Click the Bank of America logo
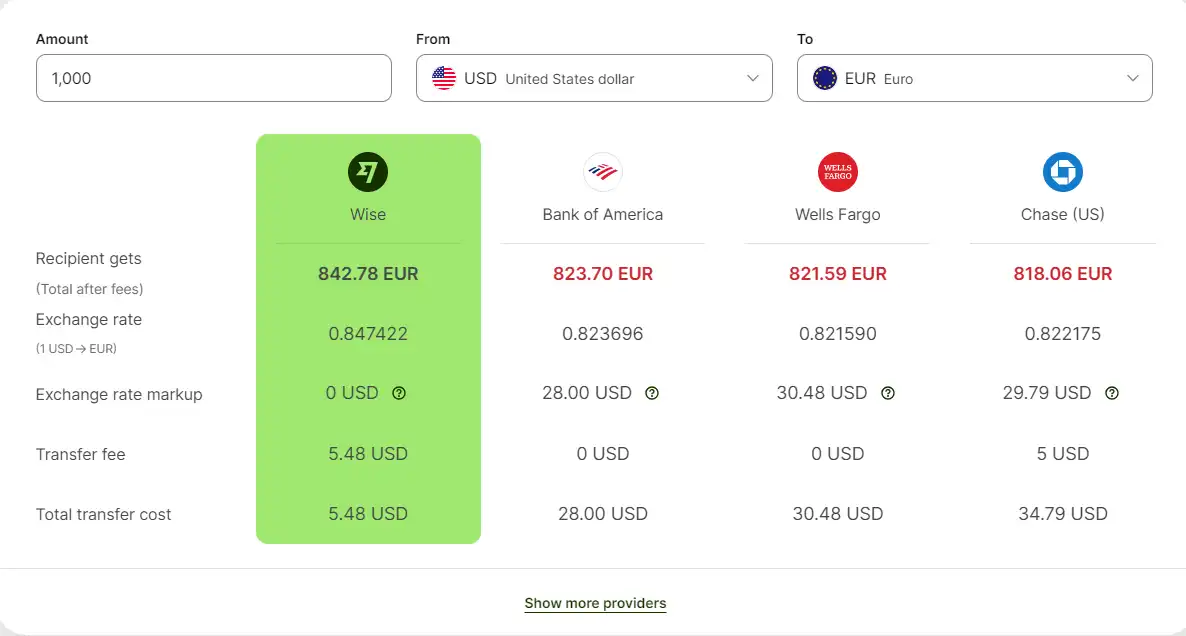 (x=602, y=172)
